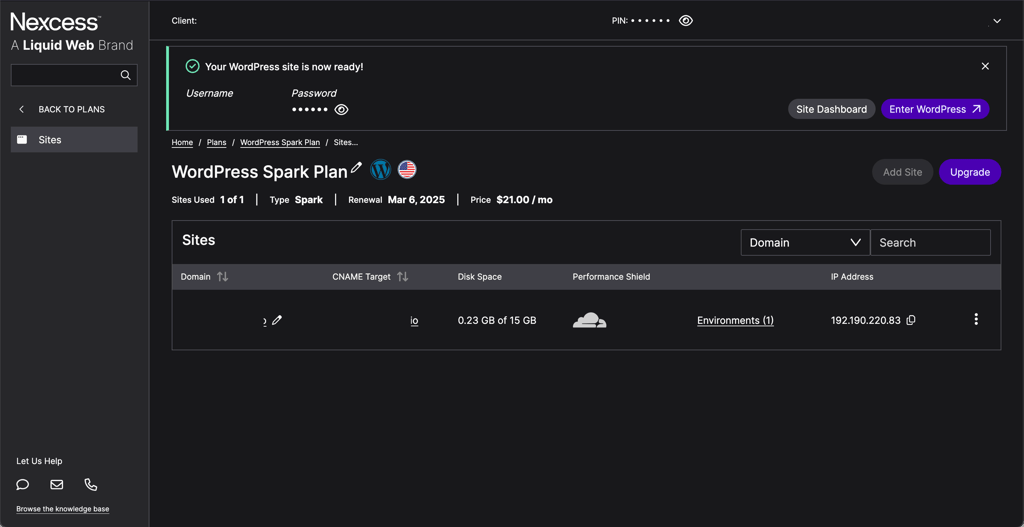
Task: Click the CNAME target link ending in io
Action: coord(414,321)
